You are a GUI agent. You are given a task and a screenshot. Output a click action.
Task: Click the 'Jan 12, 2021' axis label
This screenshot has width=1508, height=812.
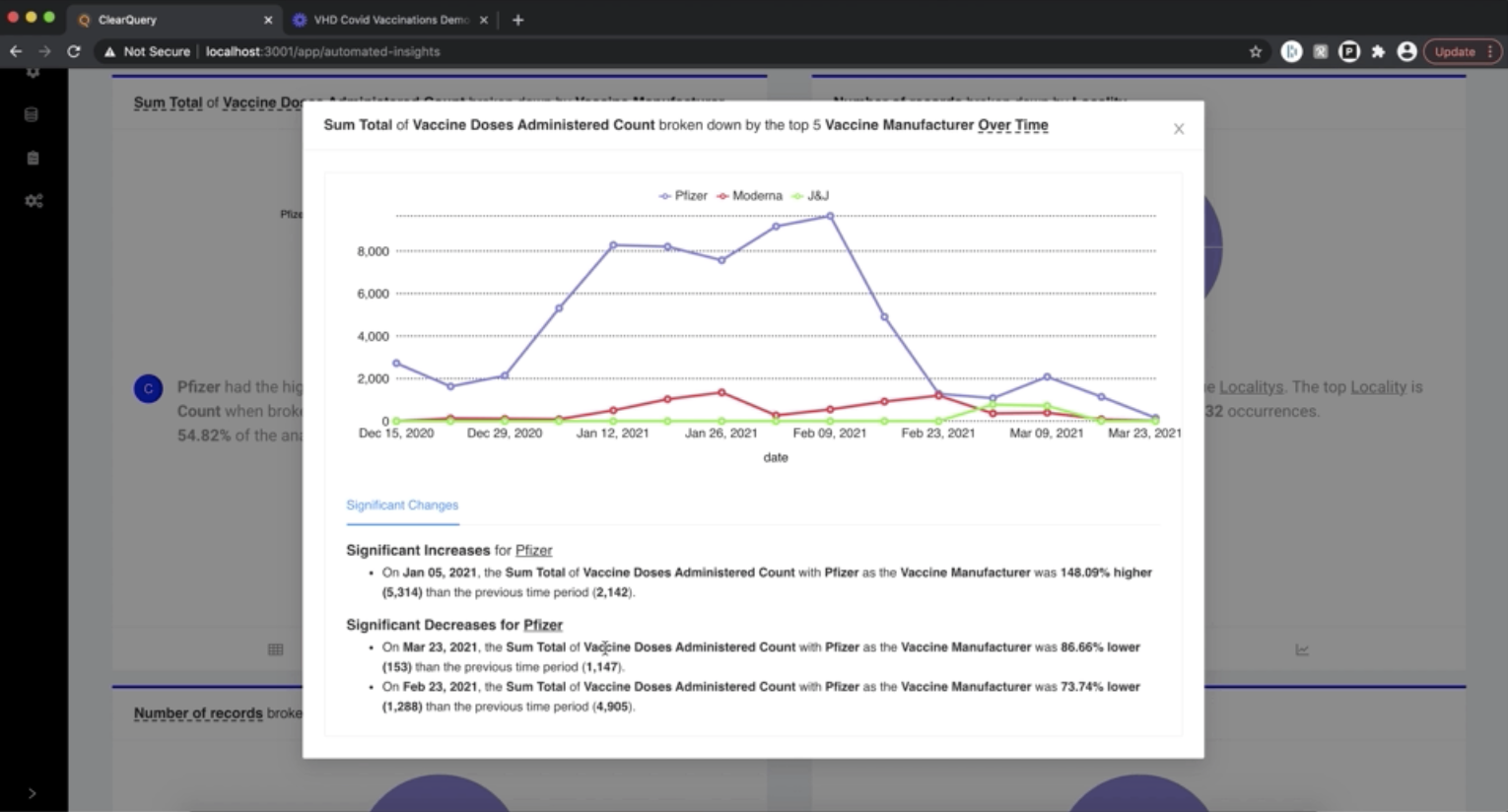613,434
